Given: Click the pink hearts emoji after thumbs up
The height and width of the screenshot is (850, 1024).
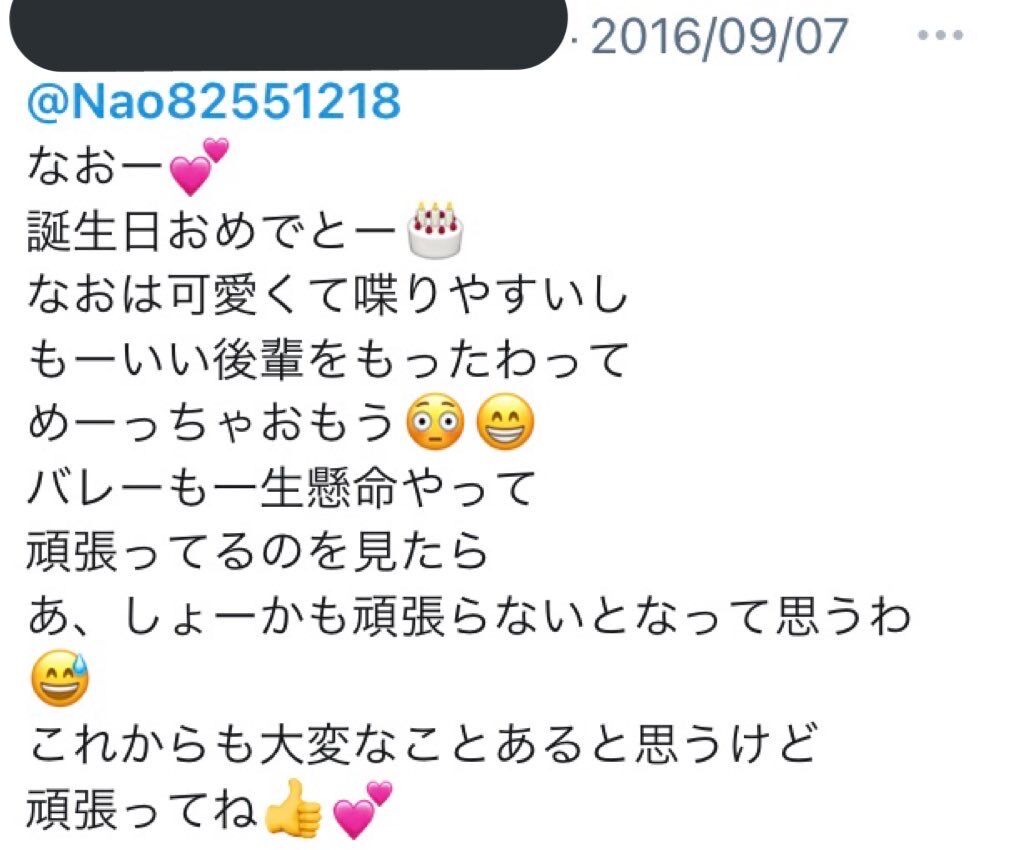Looking at the screenshot, I should (x=362, y=810).
